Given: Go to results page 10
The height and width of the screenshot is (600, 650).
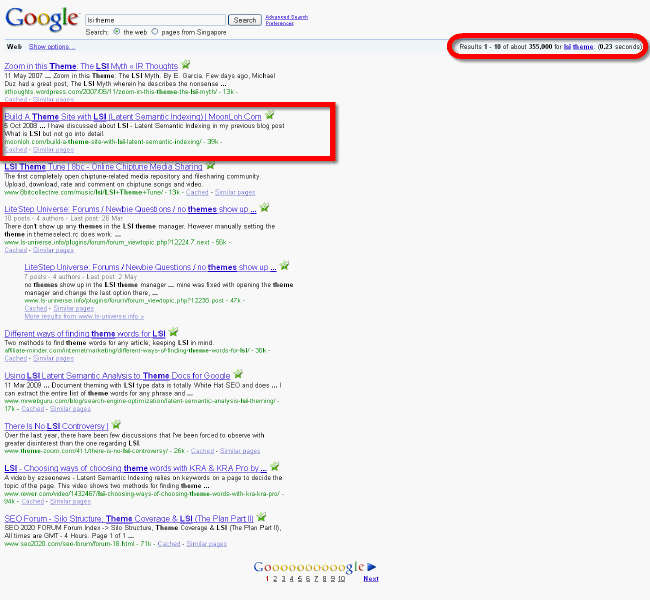Looking at the screenshot, I should tap(341, 579).
